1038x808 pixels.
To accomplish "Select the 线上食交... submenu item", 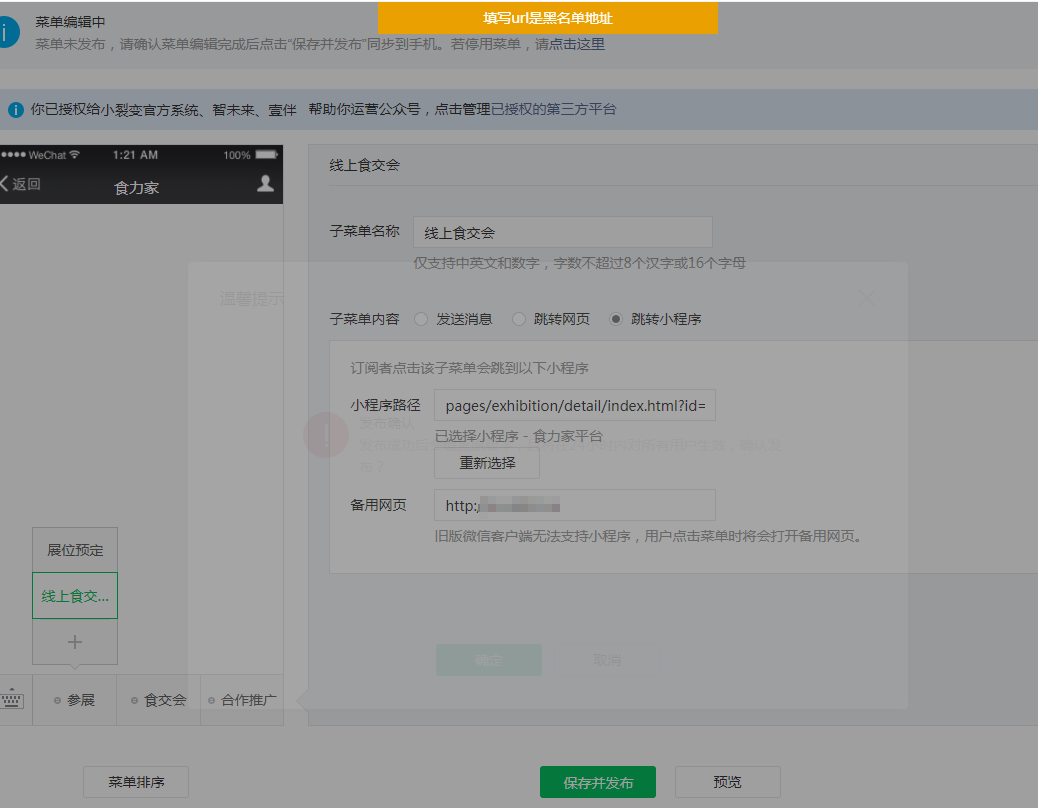I will pyautogui.click(x=75, y=596).
